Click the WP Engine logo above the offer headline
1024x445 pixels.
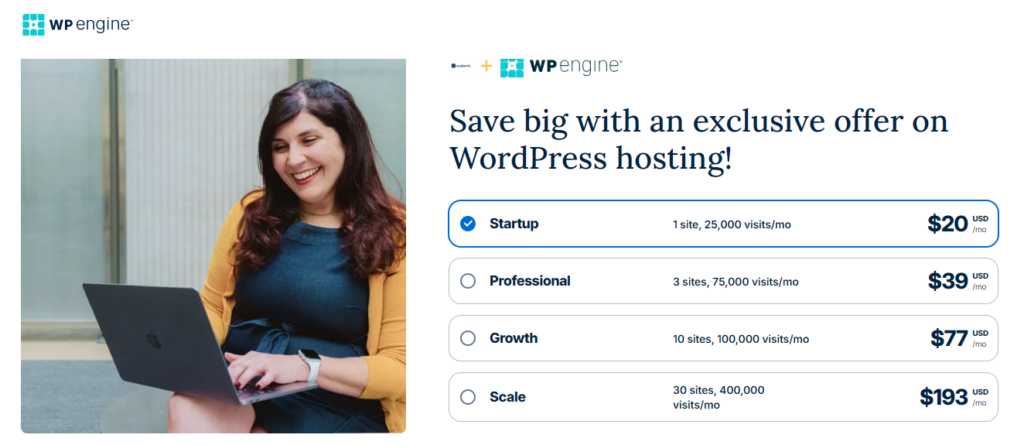click(560, 66)
